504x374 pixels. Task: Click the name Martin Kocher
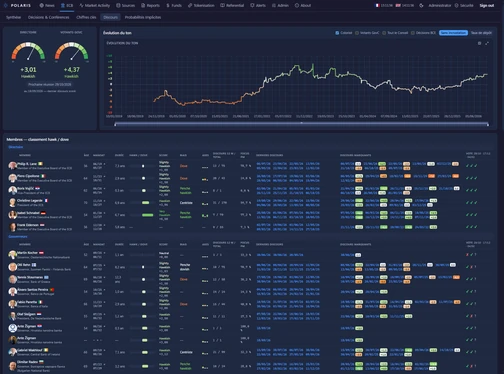27,253
